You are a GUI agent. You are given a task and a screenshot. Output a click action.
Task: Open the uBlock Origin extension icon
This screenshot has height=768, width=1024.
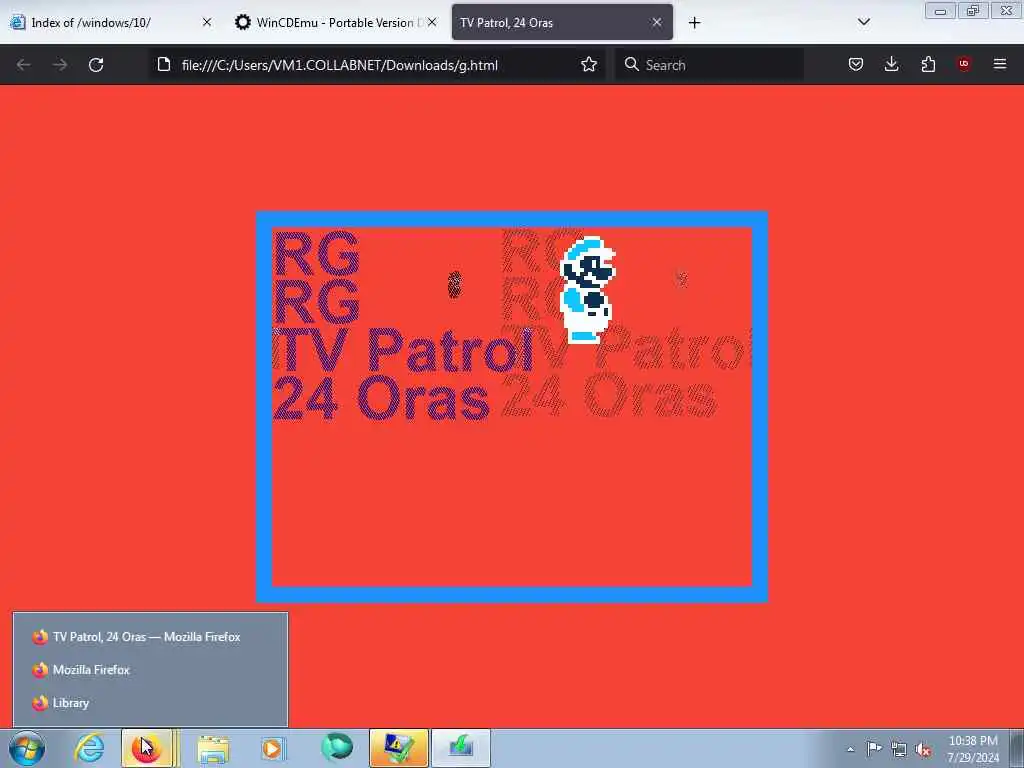[x=964, y=64]
